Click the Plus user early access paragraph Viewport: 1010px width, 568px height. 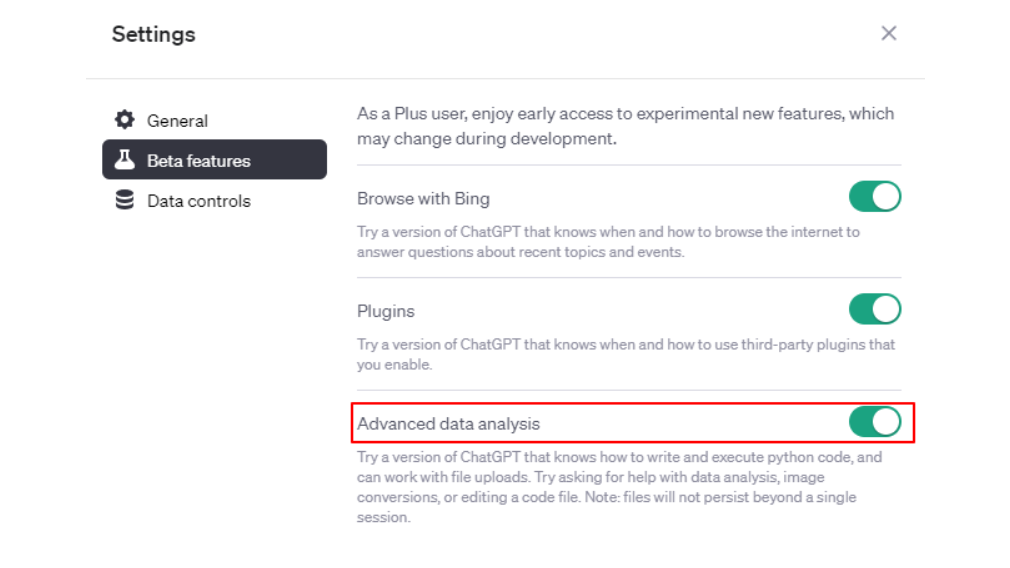coord(625,126)
